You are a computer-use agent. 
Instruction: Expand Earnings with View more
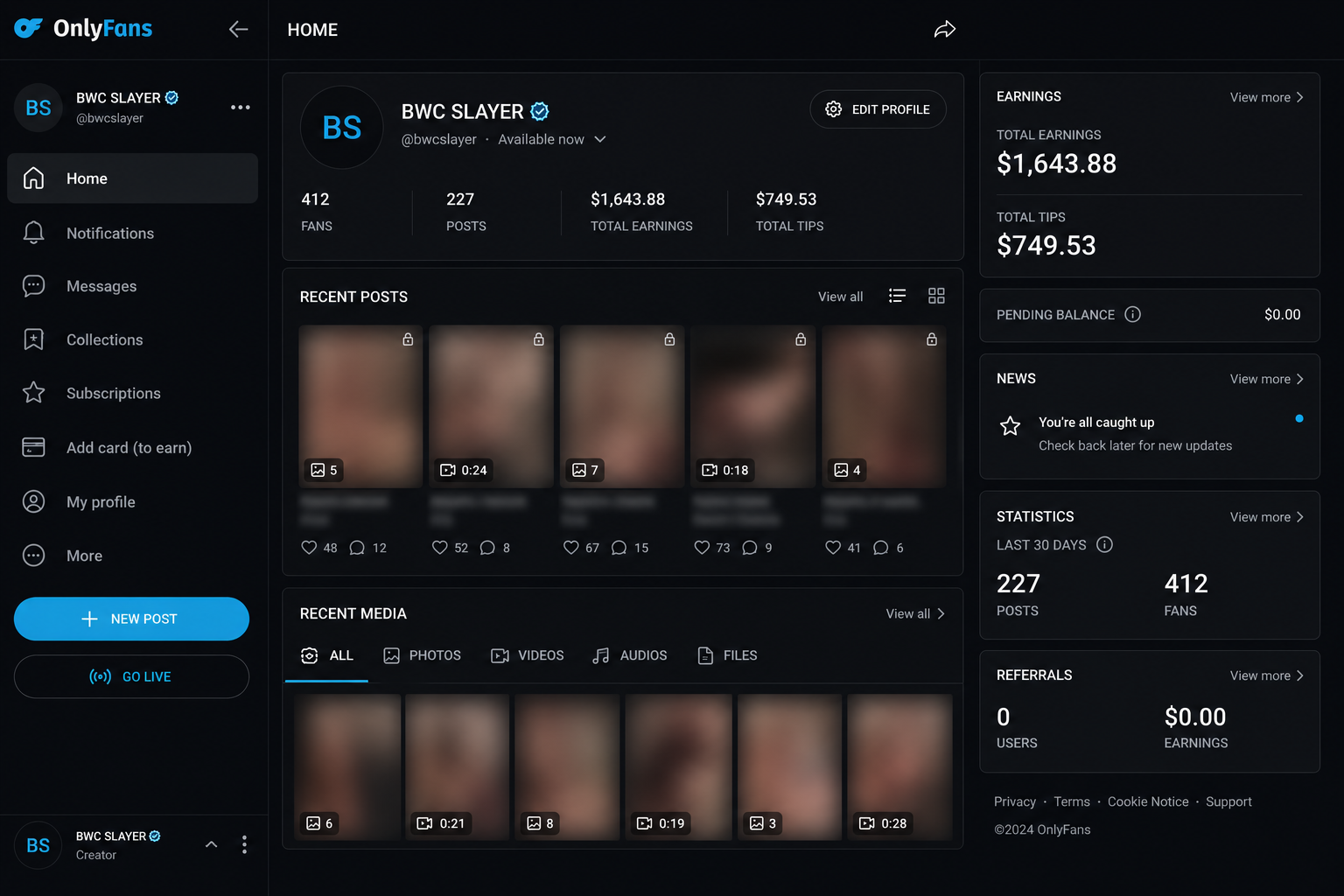tap(1267, 97)
